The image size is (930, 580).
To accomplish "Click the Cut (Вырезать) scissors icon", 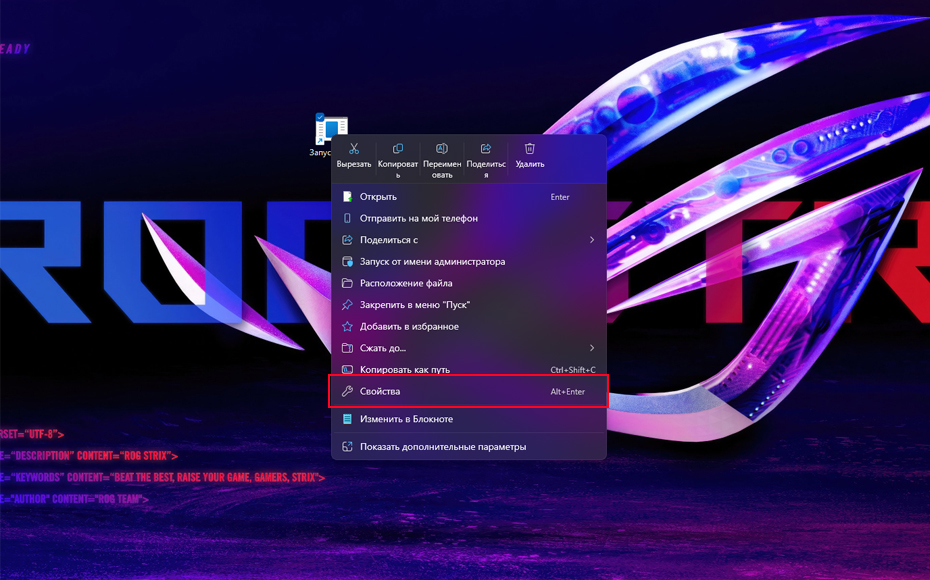I will tap(353, 148).
